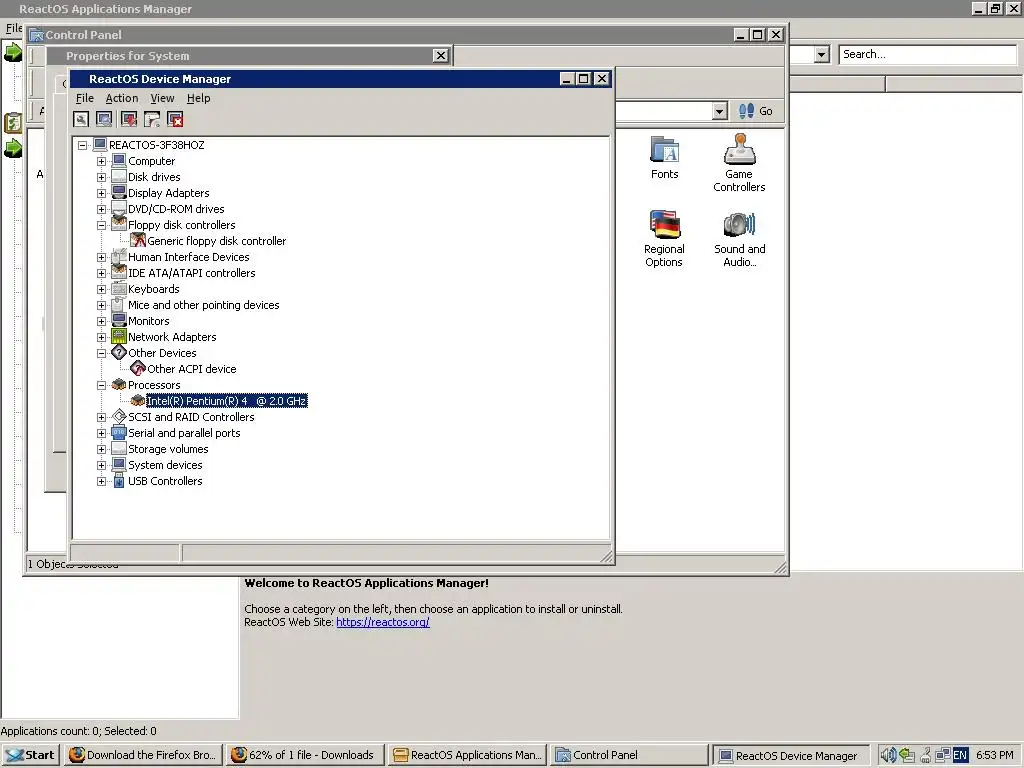Expand the IDE ATA/ATAPI controllers node

(101, 273)
